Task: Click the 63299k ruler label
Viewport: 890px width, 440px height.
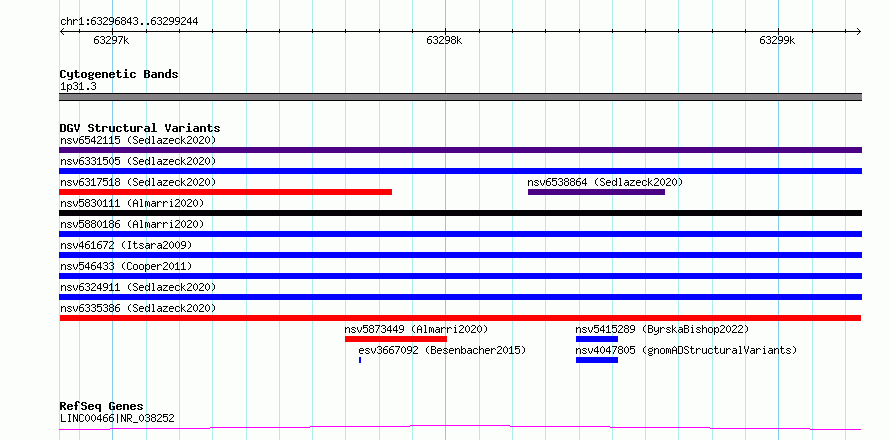Action: click(x=778, y=40)
